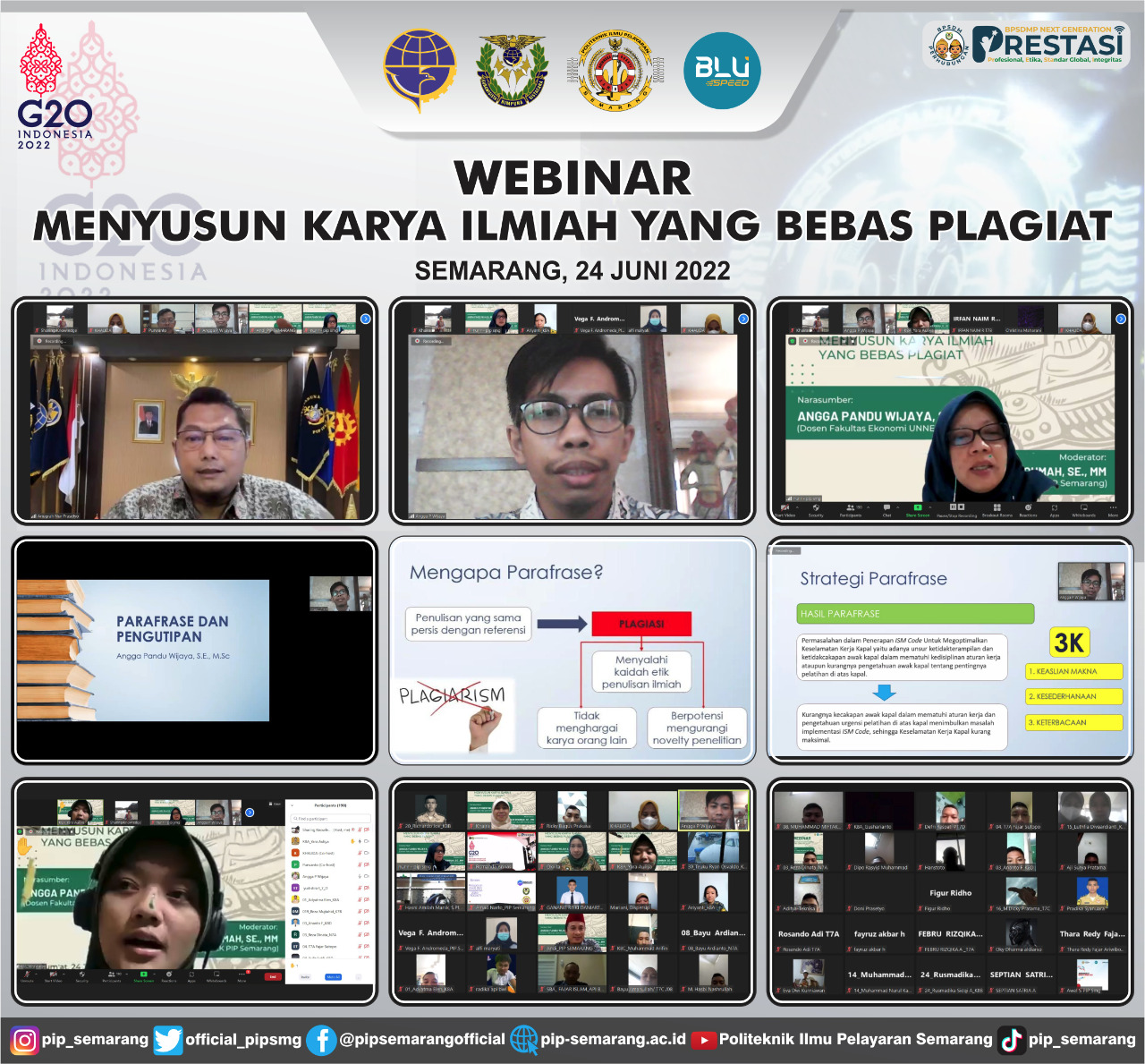Click the Twitter bird icon in the footer
This screenshot has height=1064, width=1145.
click(x=167, y=1040)
